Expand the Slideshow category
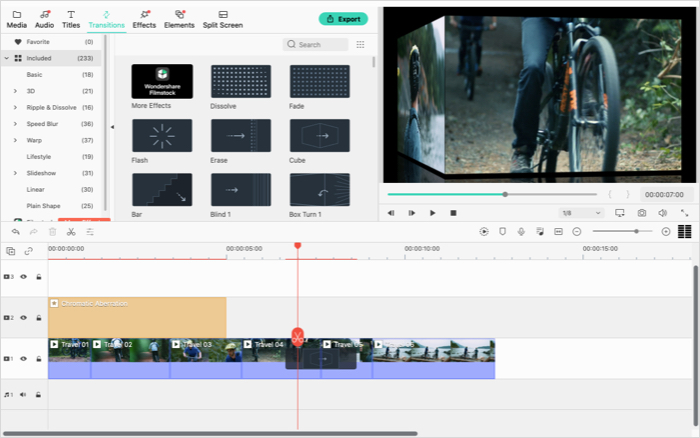Viewport: 700px width, 438px height. tap(15, 173)
